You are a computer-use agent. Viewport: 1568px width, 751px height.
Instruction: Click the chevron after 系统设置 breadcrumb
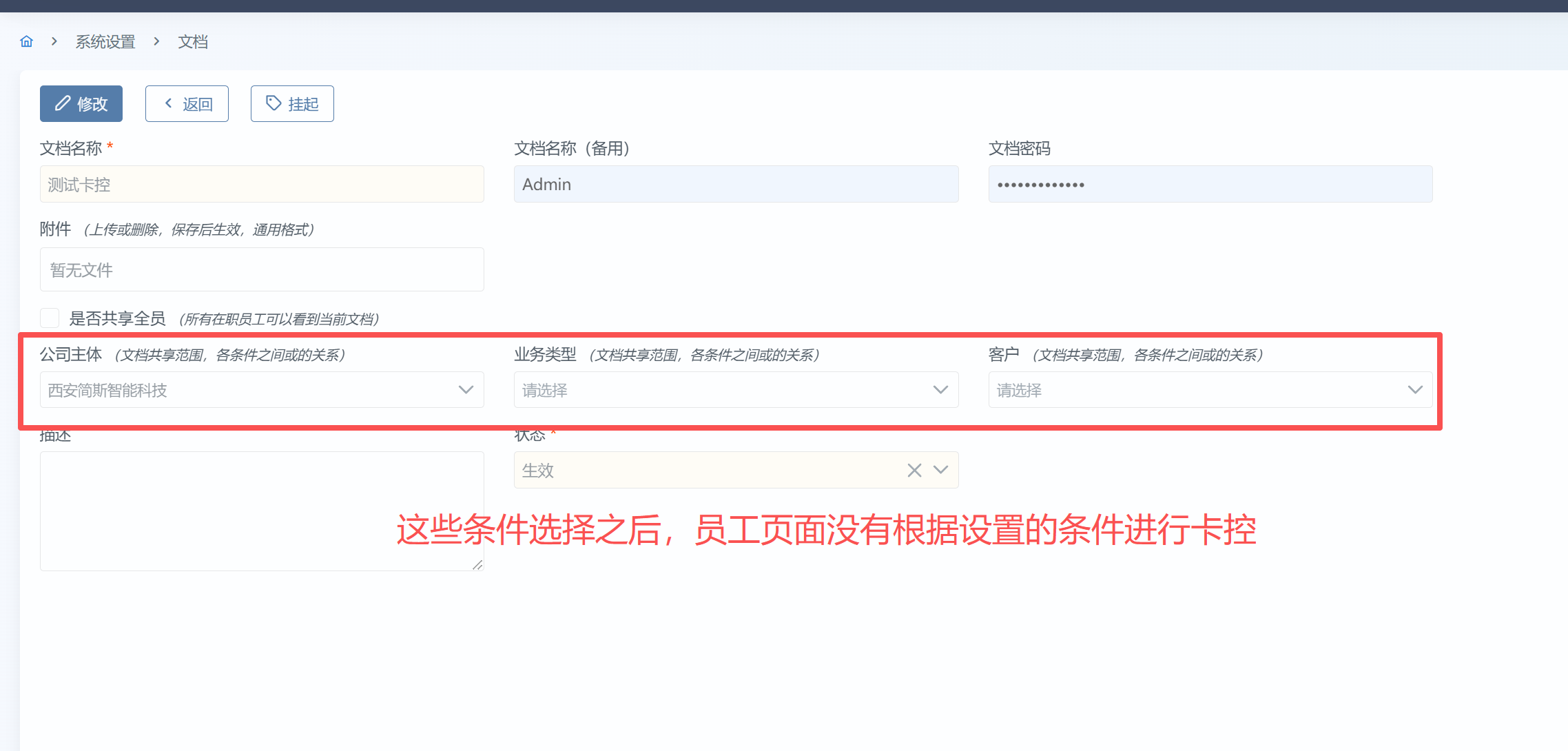(x=157, y=41)
